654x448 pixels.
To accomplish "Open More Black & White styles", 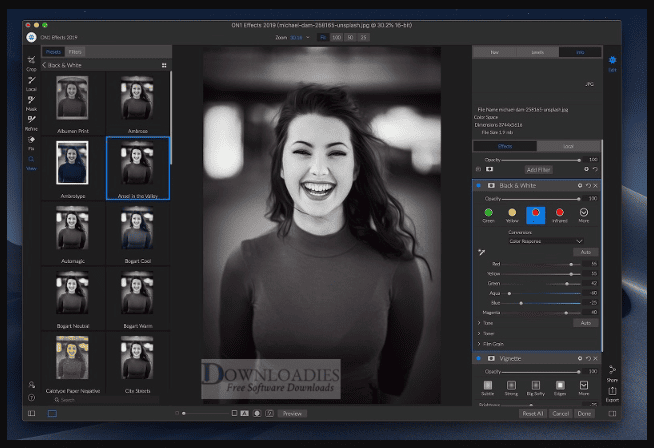I will point(584,215).
